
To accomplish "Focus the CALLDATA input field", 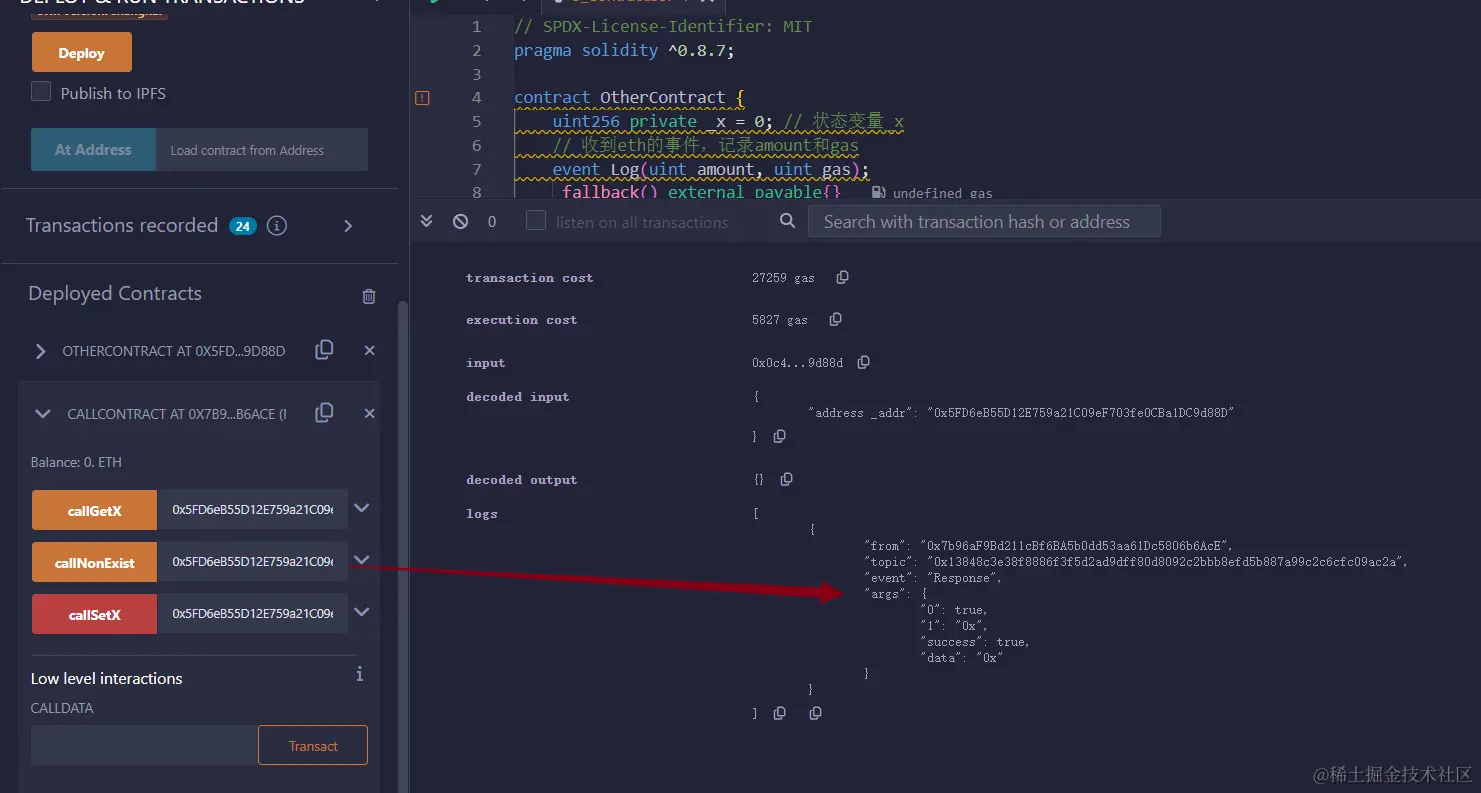I will tap(144, 746).
